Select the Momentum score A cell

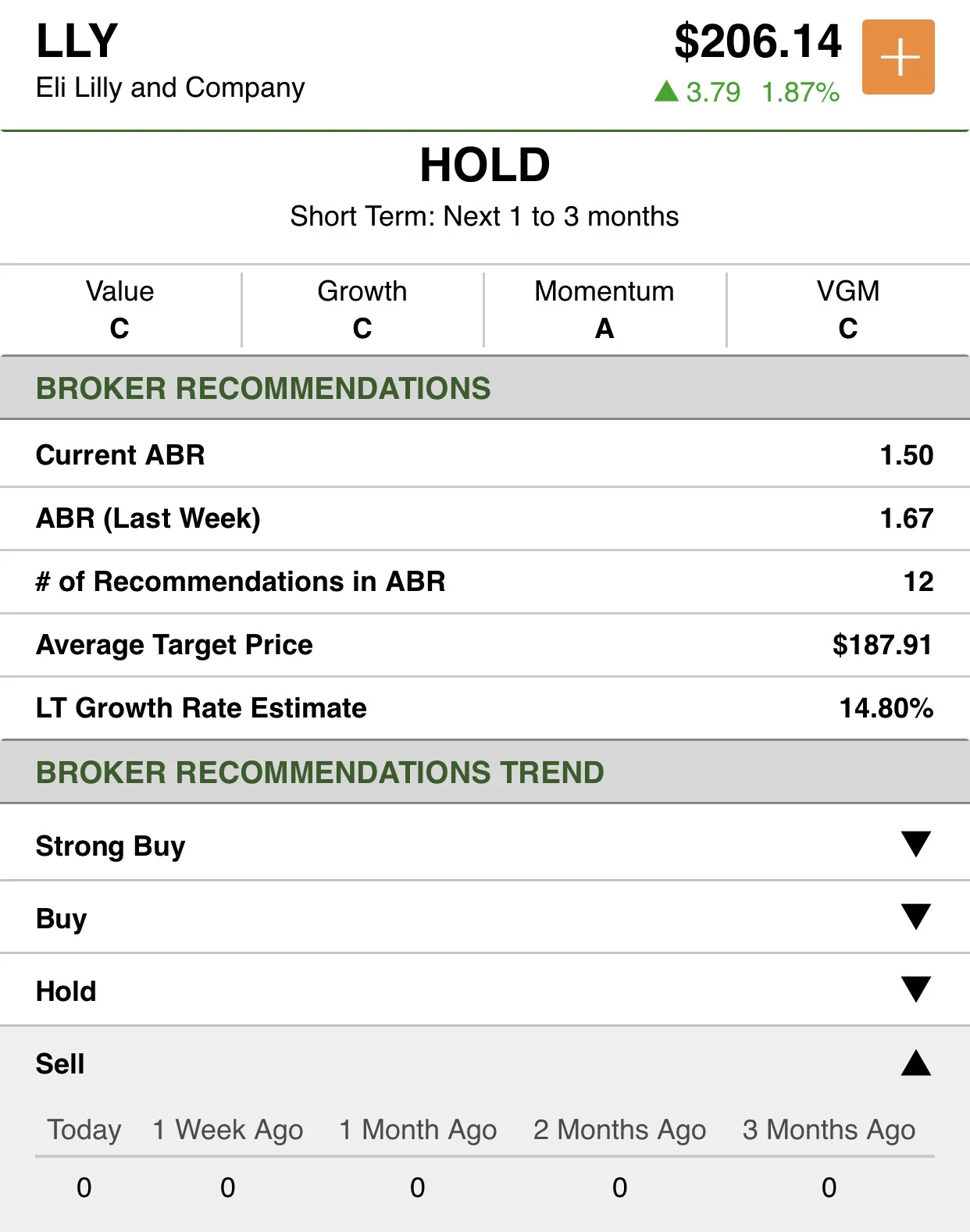coord(604,309)
